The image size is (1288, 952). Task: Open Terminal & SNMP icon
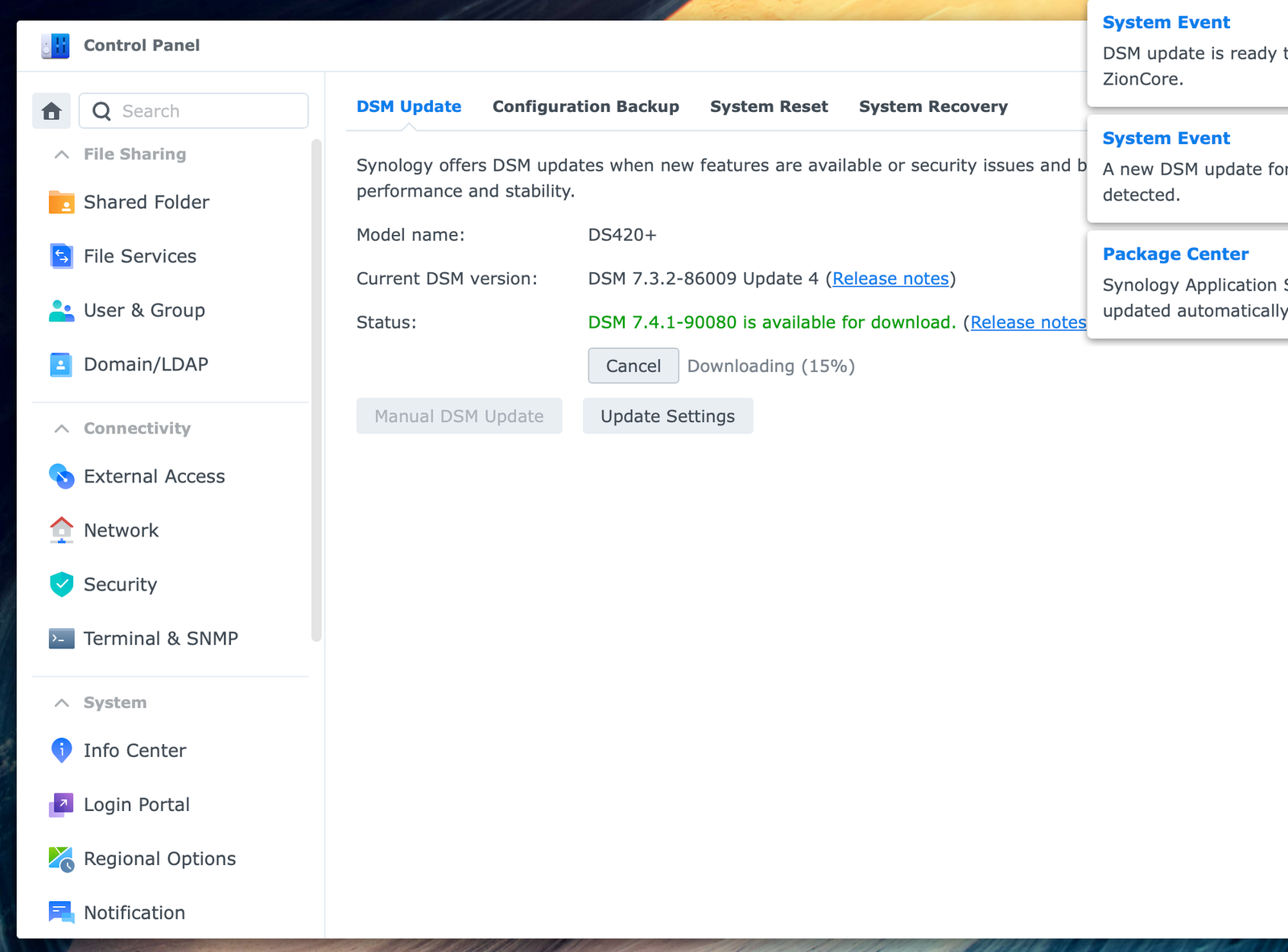click(61, 638)
